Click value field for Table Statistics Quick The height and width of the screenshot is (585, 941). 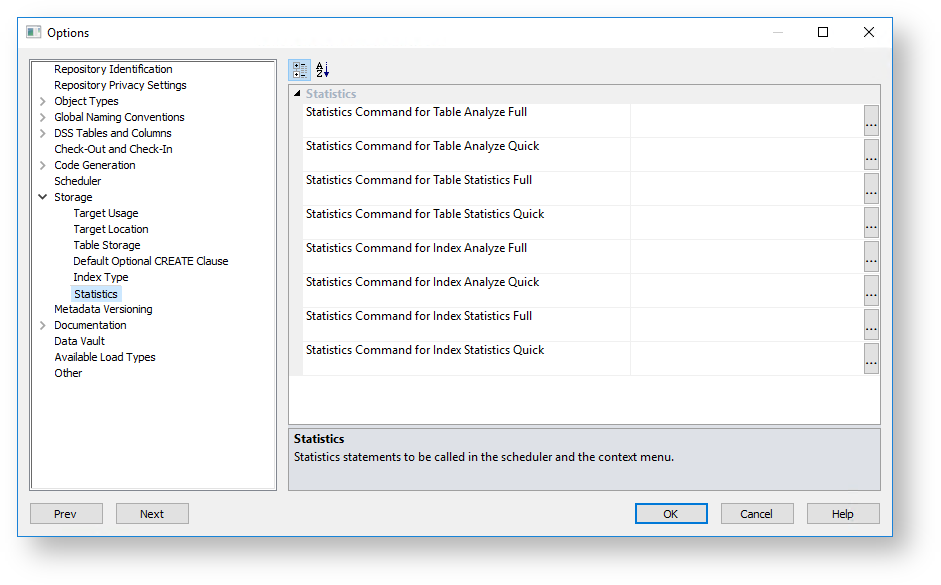pyautogui.click(x=746, y=223)
